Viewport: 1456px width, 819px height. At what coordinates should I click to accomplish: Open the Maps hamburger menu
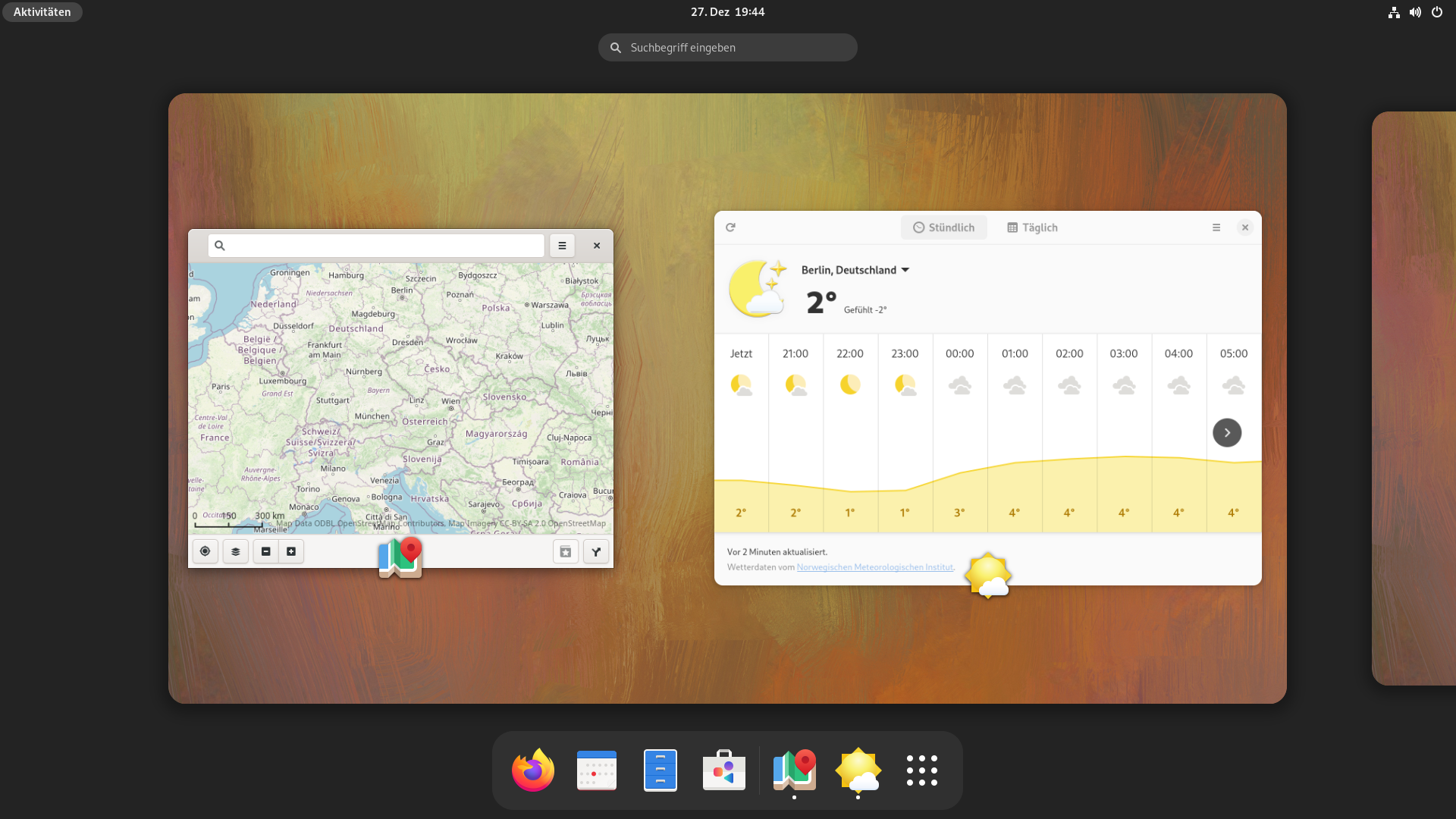(x=562, y=246)
